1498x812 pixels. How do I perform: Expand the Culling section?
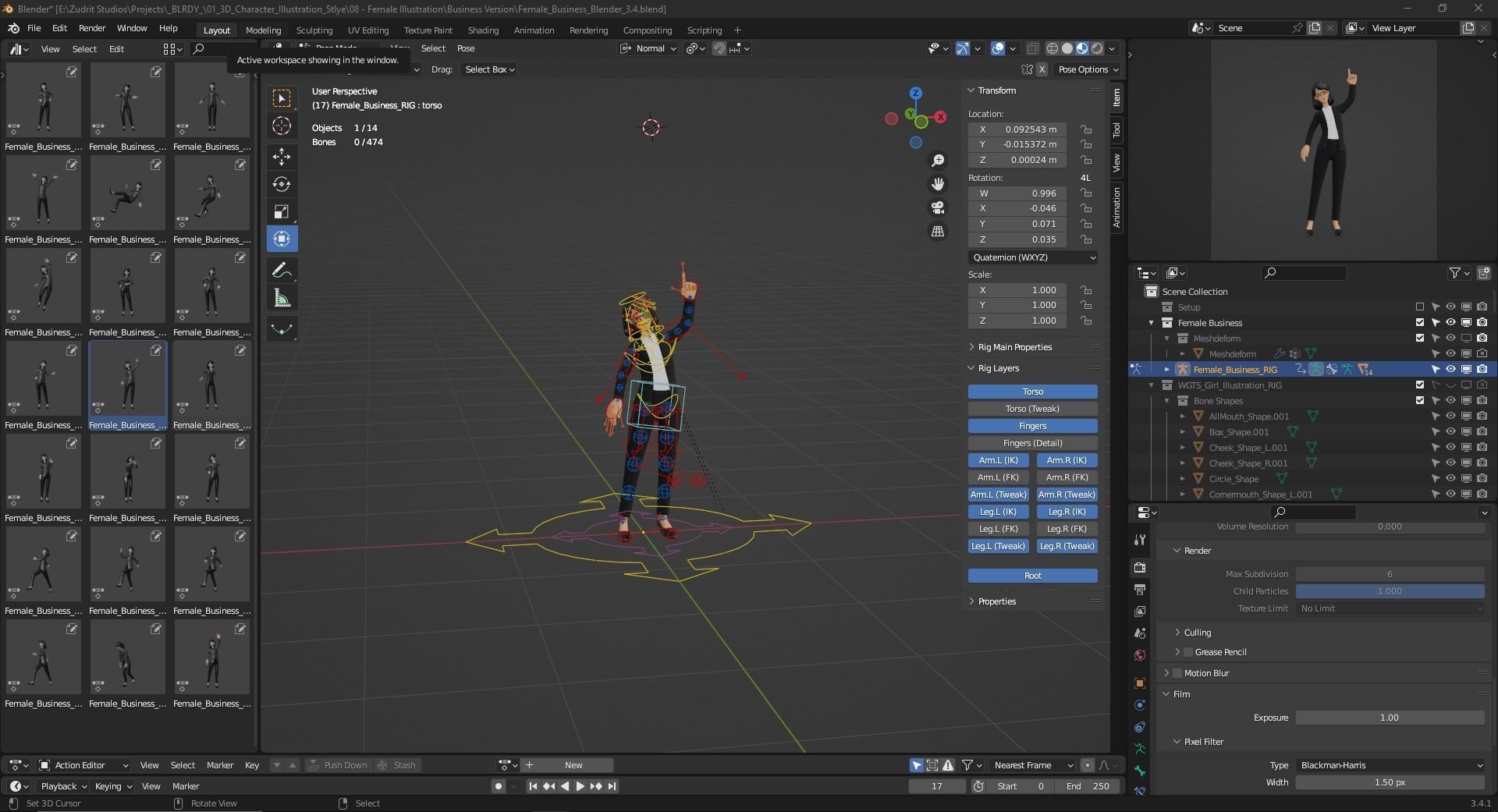point(1197,633)
